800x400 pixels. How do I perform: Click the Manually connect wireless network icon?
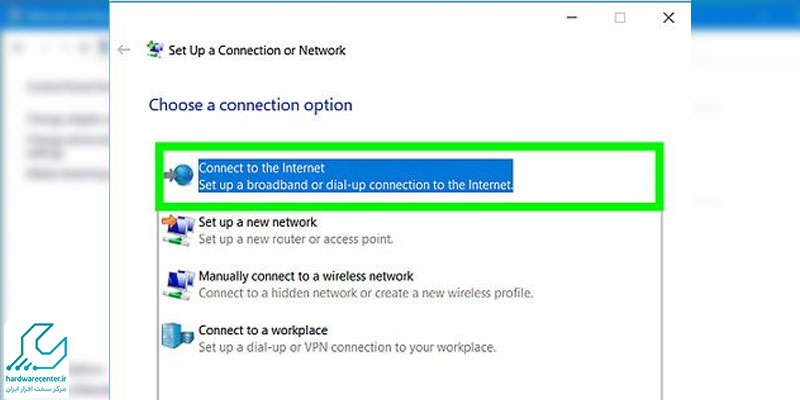[178, 284]
